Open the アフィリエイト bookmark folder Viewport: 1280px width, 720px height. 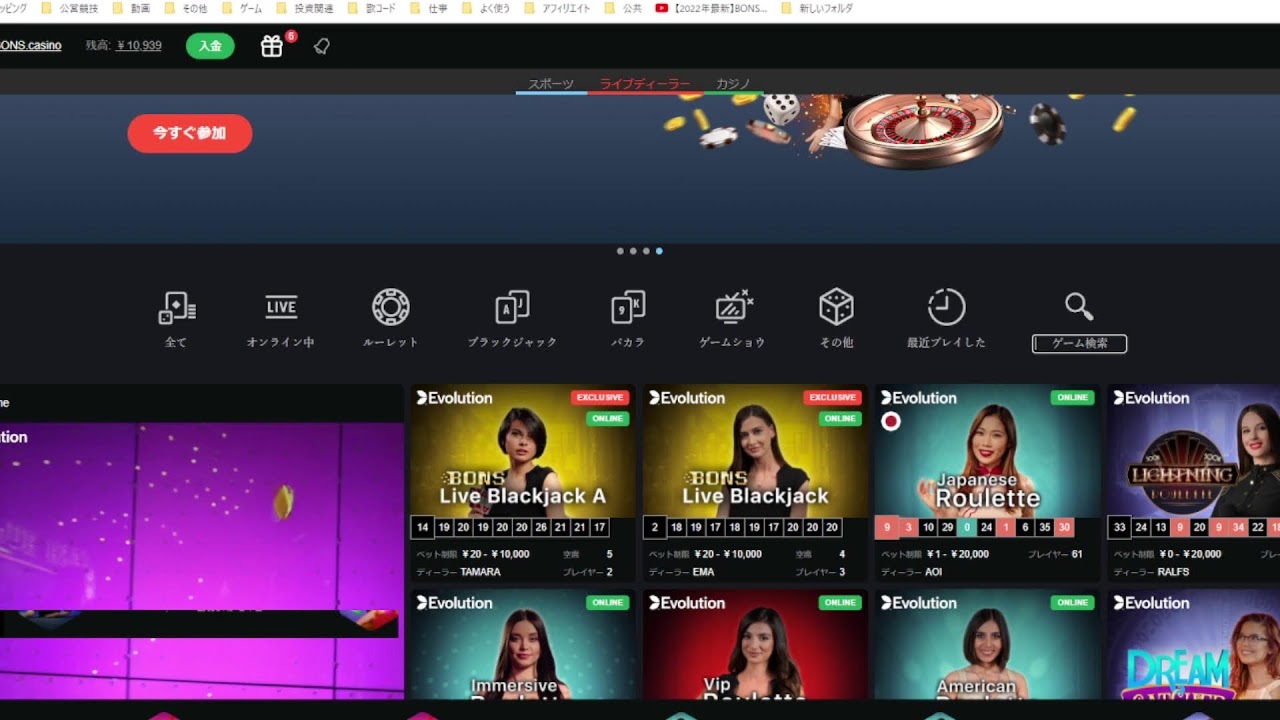coord(556,8)
